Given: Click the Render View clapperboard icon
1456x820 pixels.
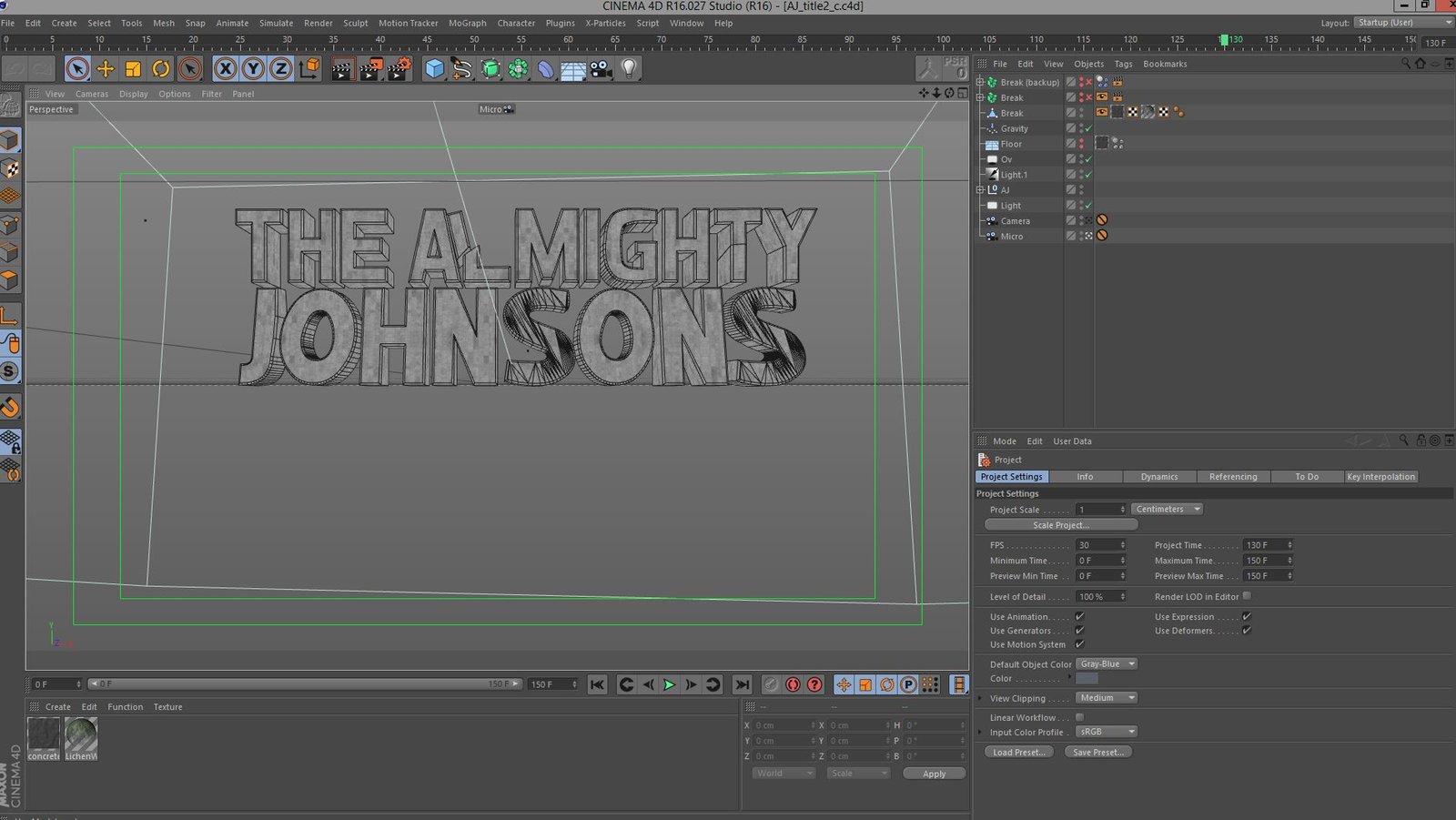Looking at the screenshot, I should pos(342,69).
